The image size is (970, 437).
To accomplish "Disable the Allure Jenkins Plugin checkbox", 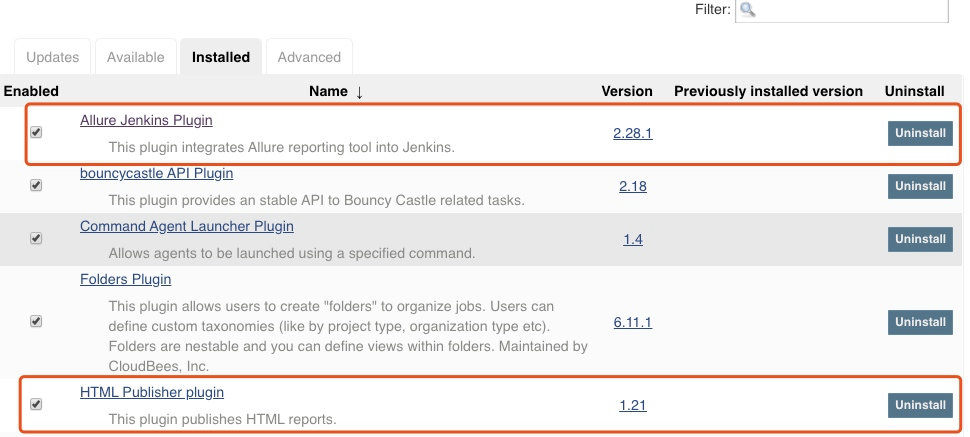I will pos(36,132).
